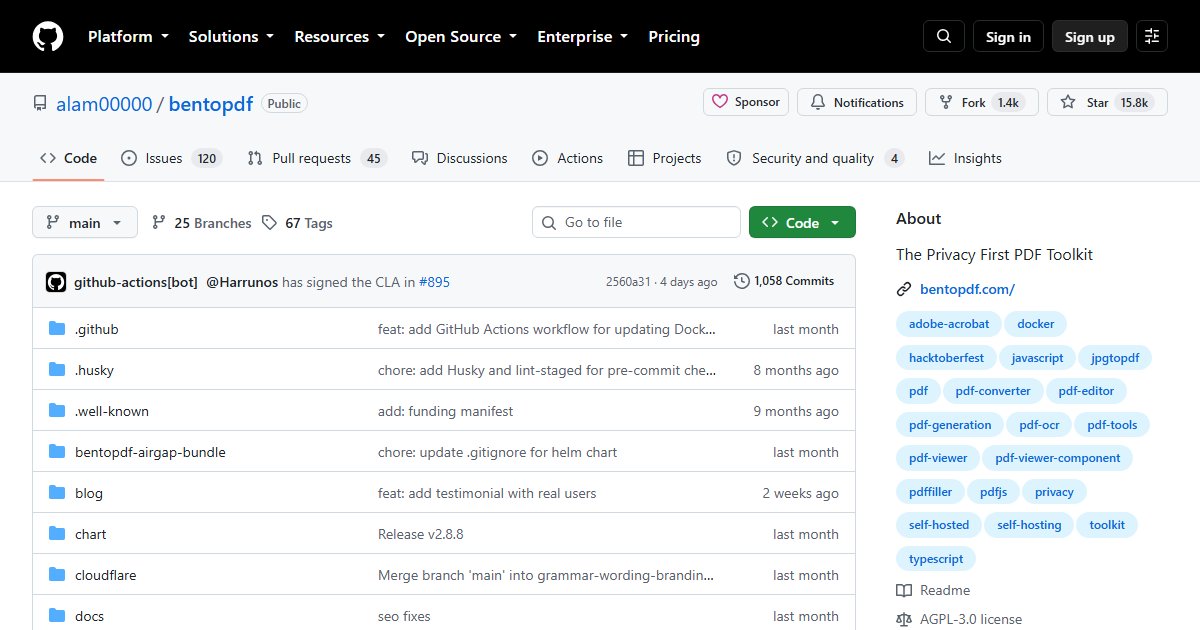The width and height of the screenshot is (1200, 630).
Task: Click the repository icon before alam00000
Action: point(40,104)
